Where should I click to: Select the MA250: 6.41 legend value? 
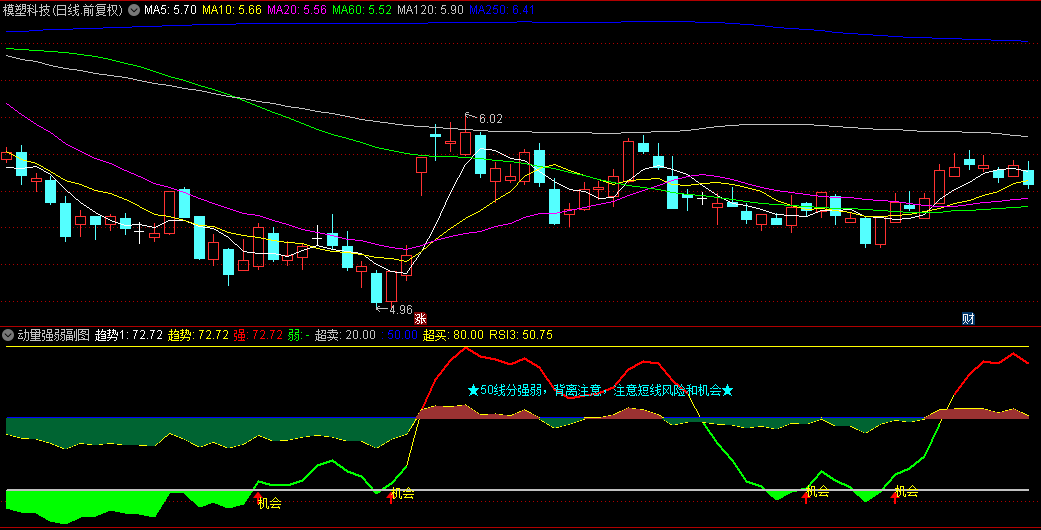tap(502, 10)
